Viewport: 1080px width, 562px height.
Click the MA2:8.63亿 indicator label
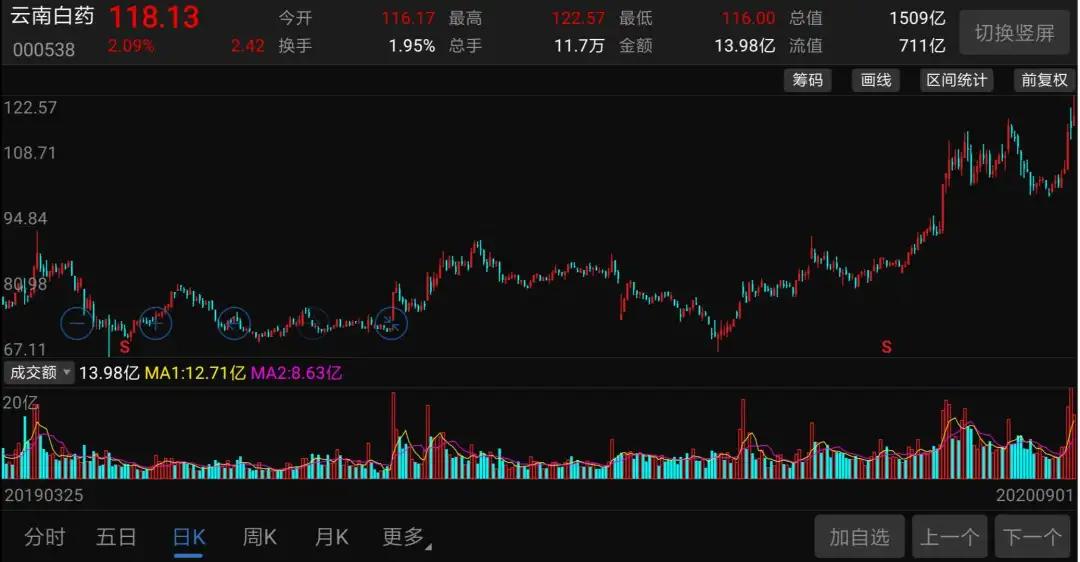296,373
